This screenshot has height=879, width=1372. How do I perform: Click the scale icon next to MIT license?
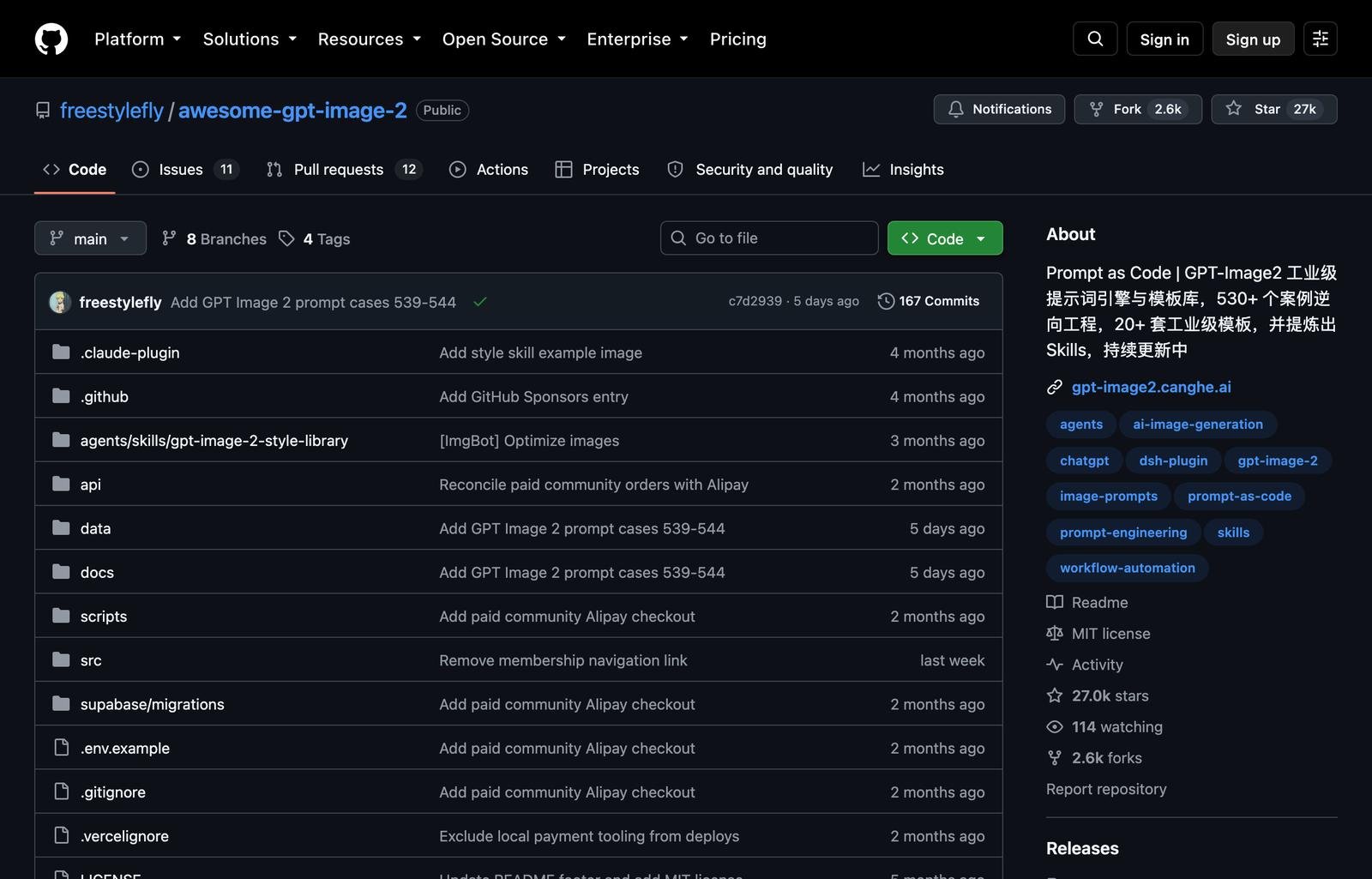pos(1055,634)
